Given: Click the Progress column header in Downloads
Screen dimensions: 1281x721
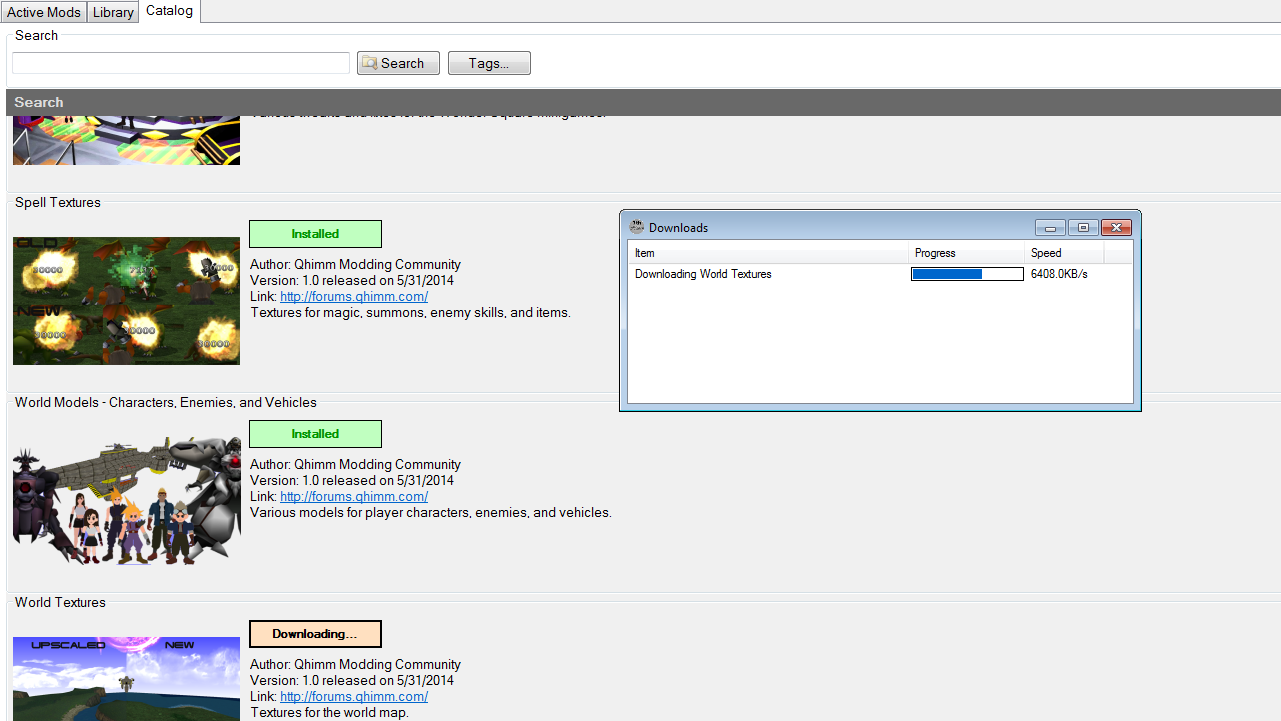Looking at the screenshot, I should (x=967, y=253).
